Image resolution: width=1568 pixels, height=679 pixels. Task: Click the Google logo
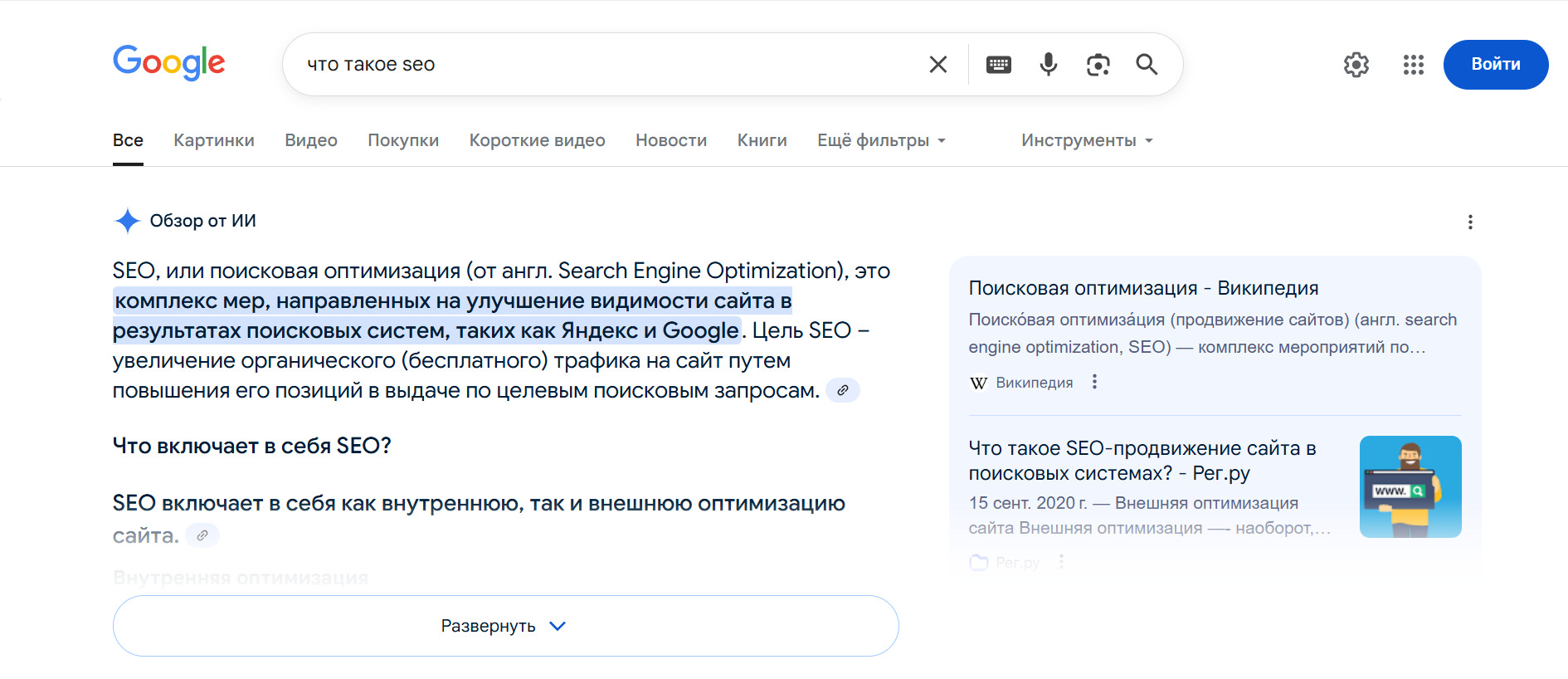169,63
